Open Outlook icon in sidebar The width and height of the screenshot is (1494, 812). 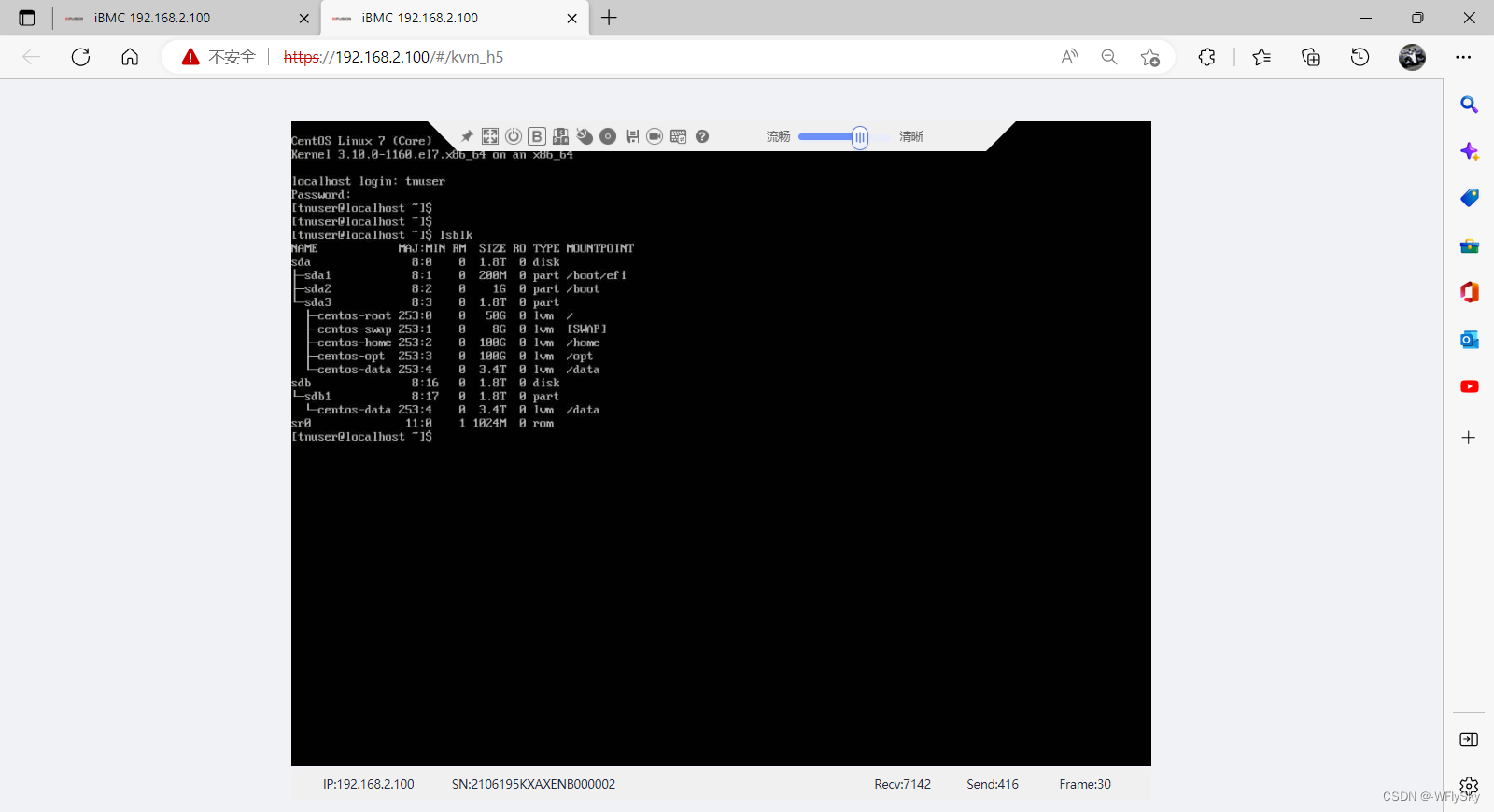click(1469, 340)
